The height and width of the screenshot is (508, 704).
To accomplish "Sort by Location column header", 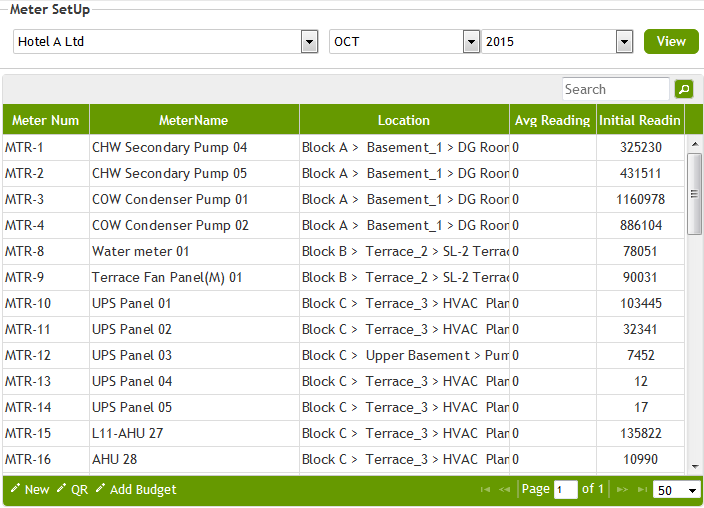I will click(404, 120).
